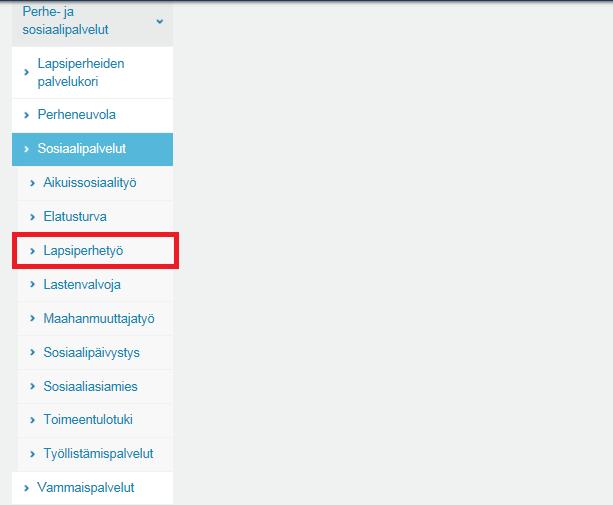Viewport: 613px width, 505px height.
Task: Click the arrow icon beside Sosiaalipäivystys
Action: pos(32,353)
